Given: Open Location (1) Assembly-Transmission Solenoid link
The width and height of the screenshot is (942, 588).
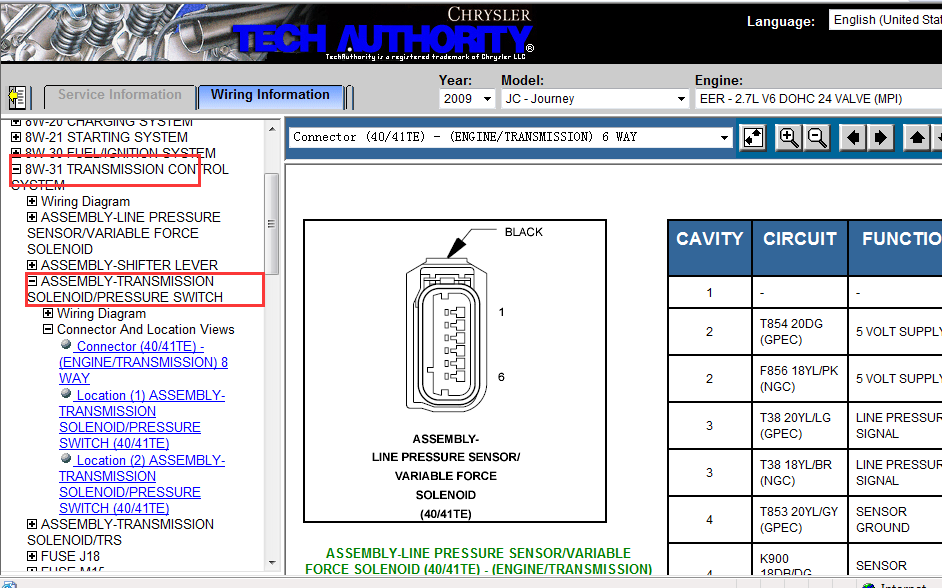Looking at the screenshot, I should (142, 419).
